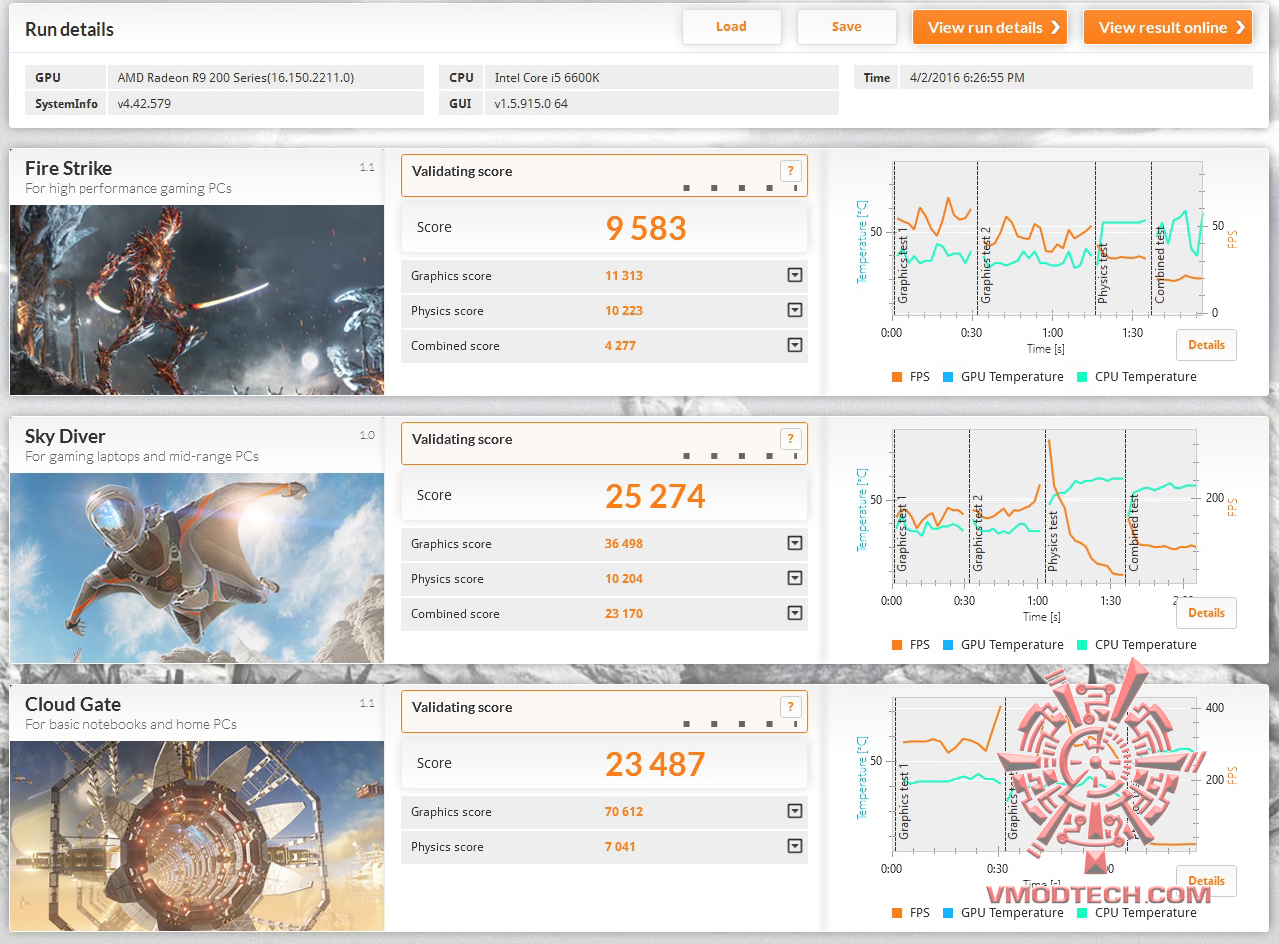Click Fire Strike validating score help icon
The image size is (1279, 944).
tap(790, 171)
